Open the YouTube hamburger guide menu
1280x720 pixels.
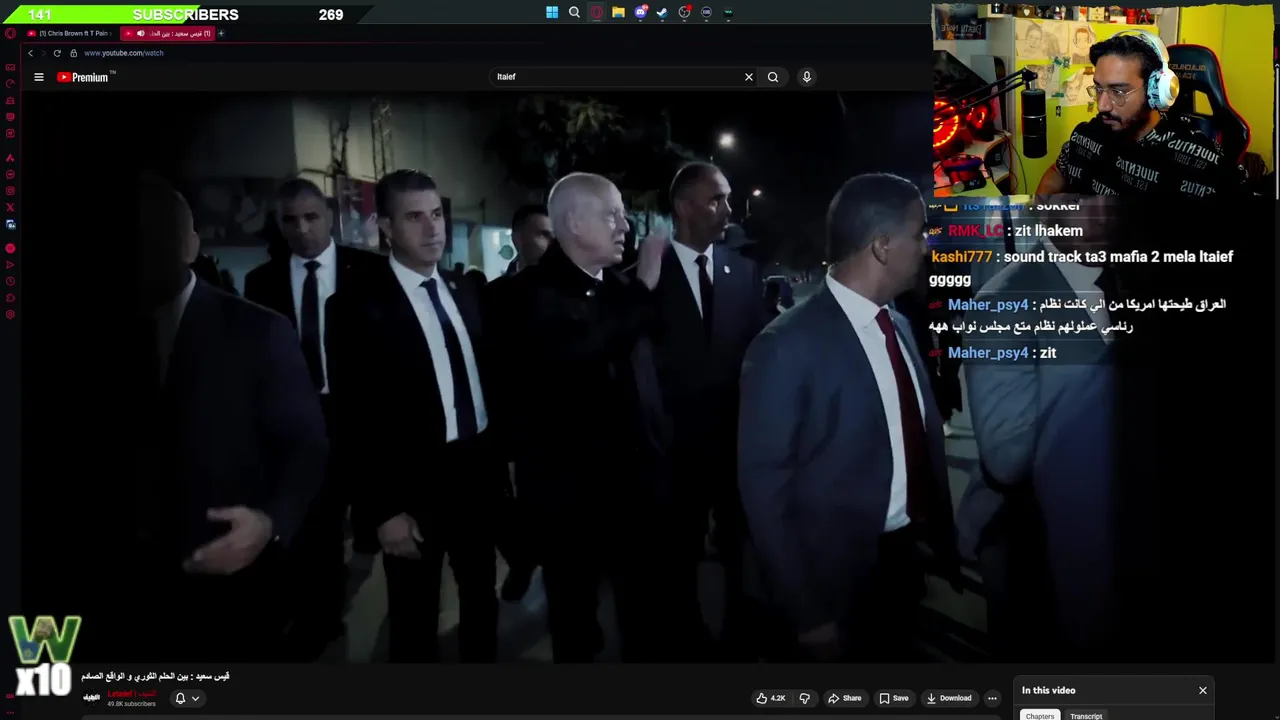pos(39,77)
